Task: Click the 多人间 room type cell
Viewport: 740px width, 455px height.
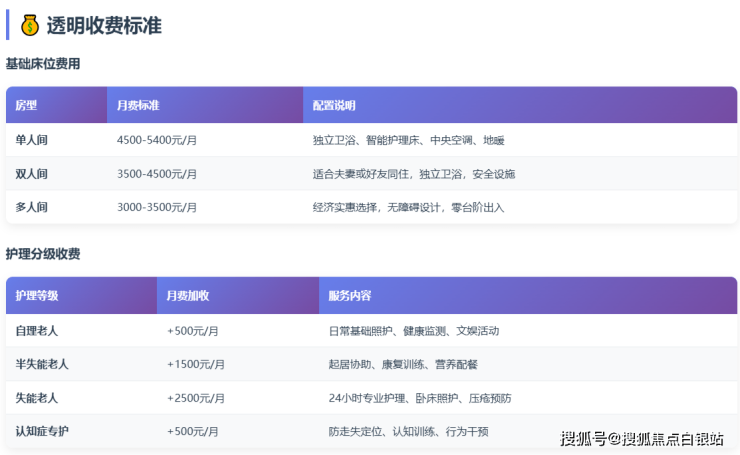Action: (x=32, y=207)
